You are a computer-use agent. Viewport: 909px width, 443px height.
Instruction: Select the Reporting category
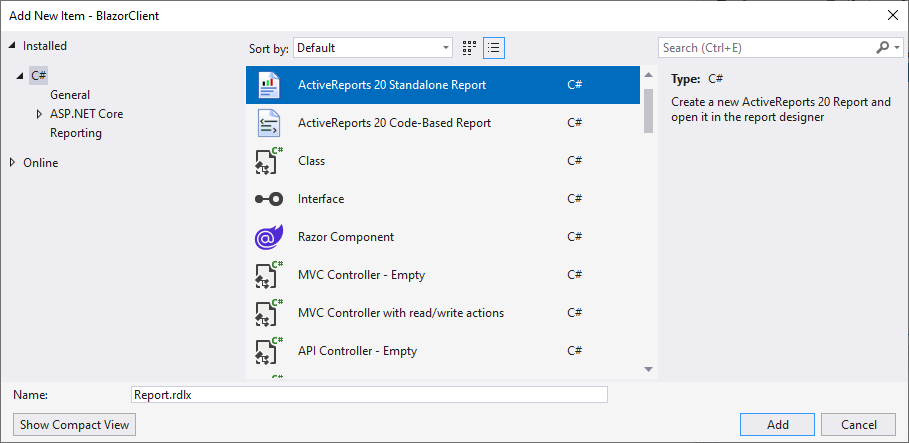point(76,133)
